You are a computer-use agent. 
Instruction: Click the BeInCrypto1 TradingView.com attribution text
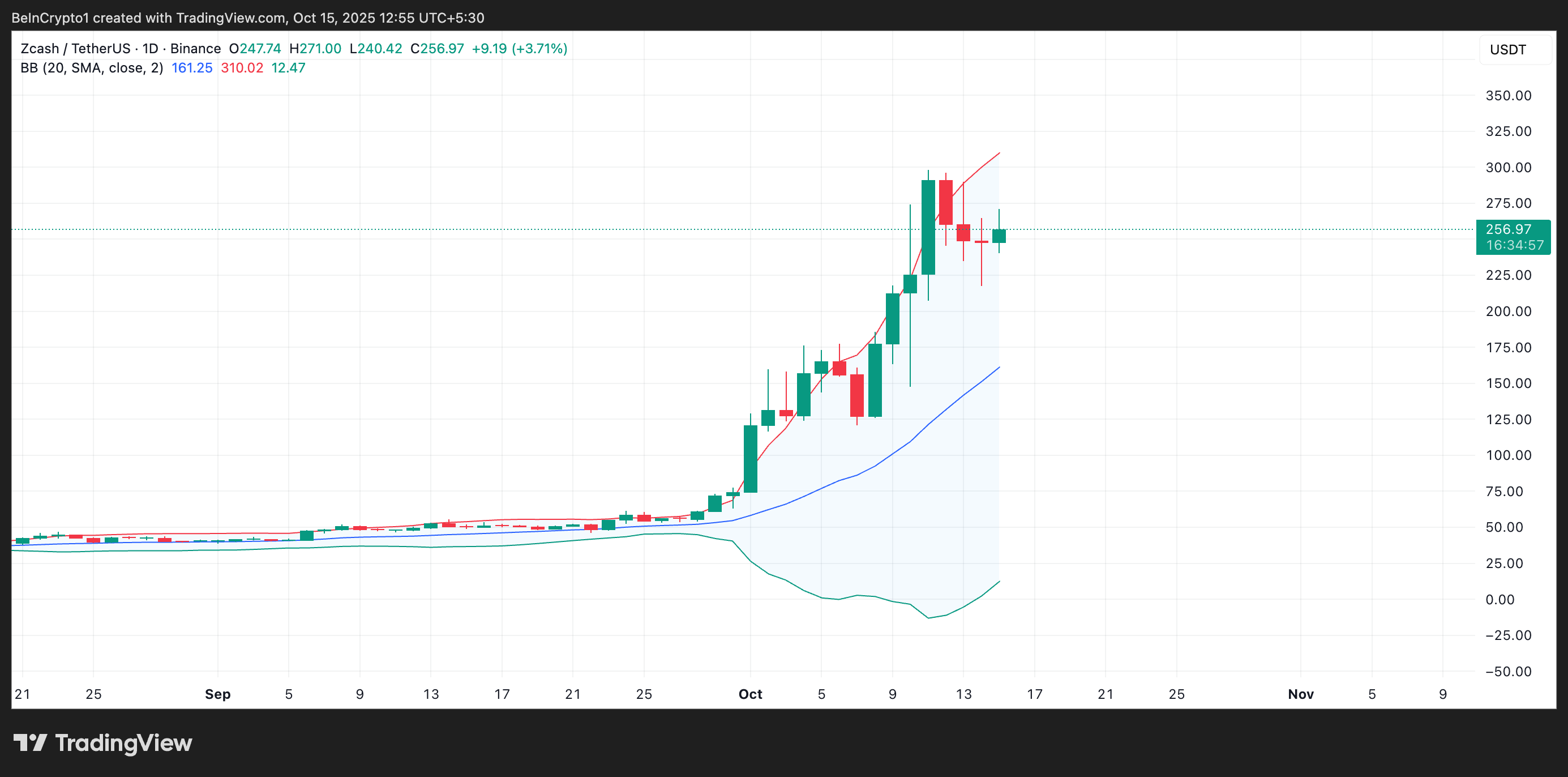click(248, 18)
